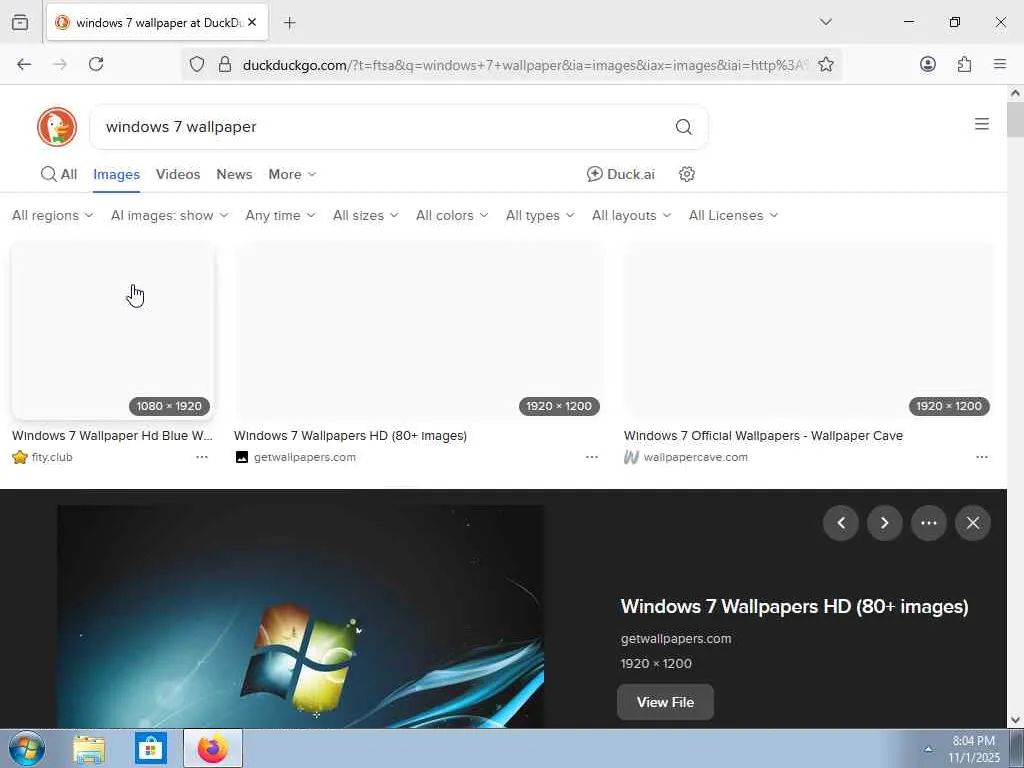Go back with browser back arrow
This screenshot has height=768, width=1024.
click(24, 64)
